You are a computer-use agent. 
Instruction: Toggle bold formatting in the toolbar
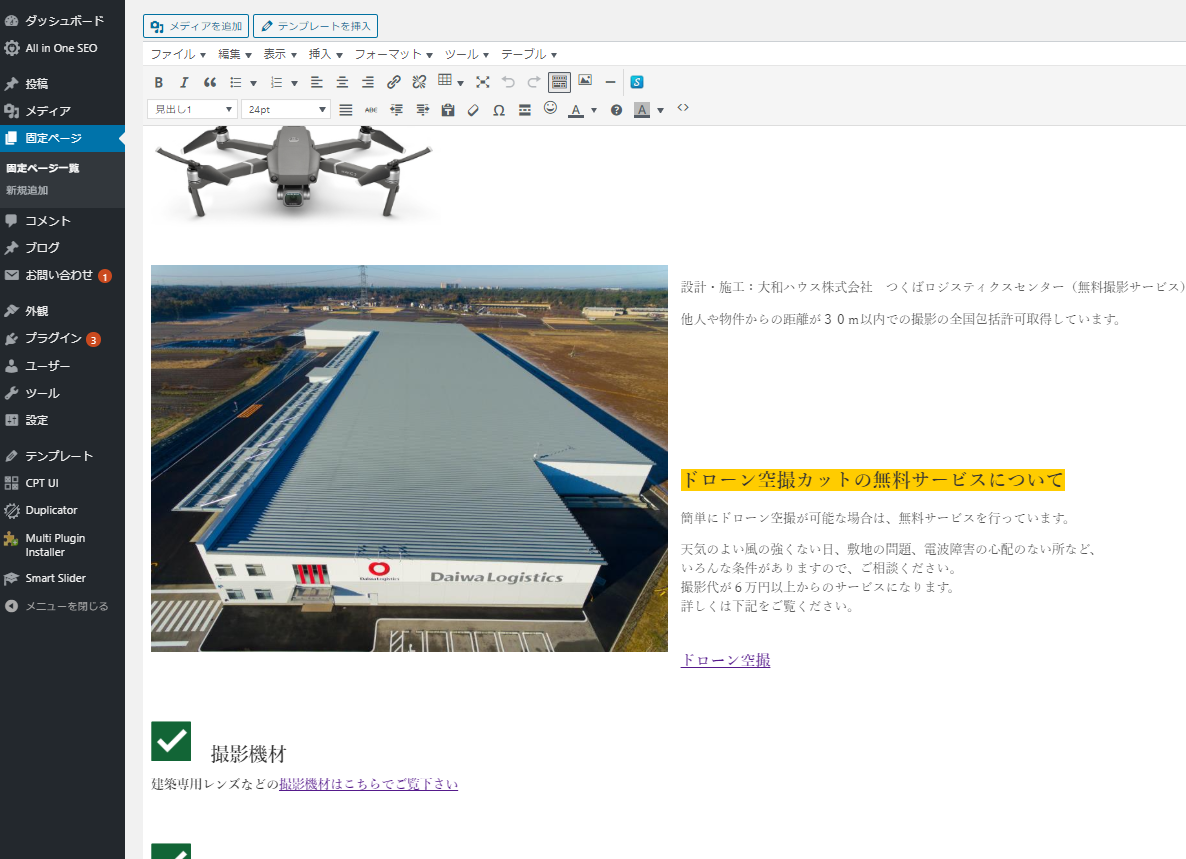click(158, 82)
